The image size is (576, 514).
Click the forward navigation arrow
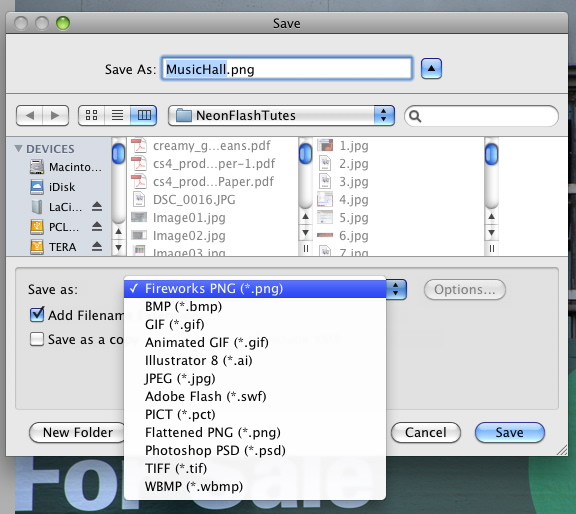point(56,115)
